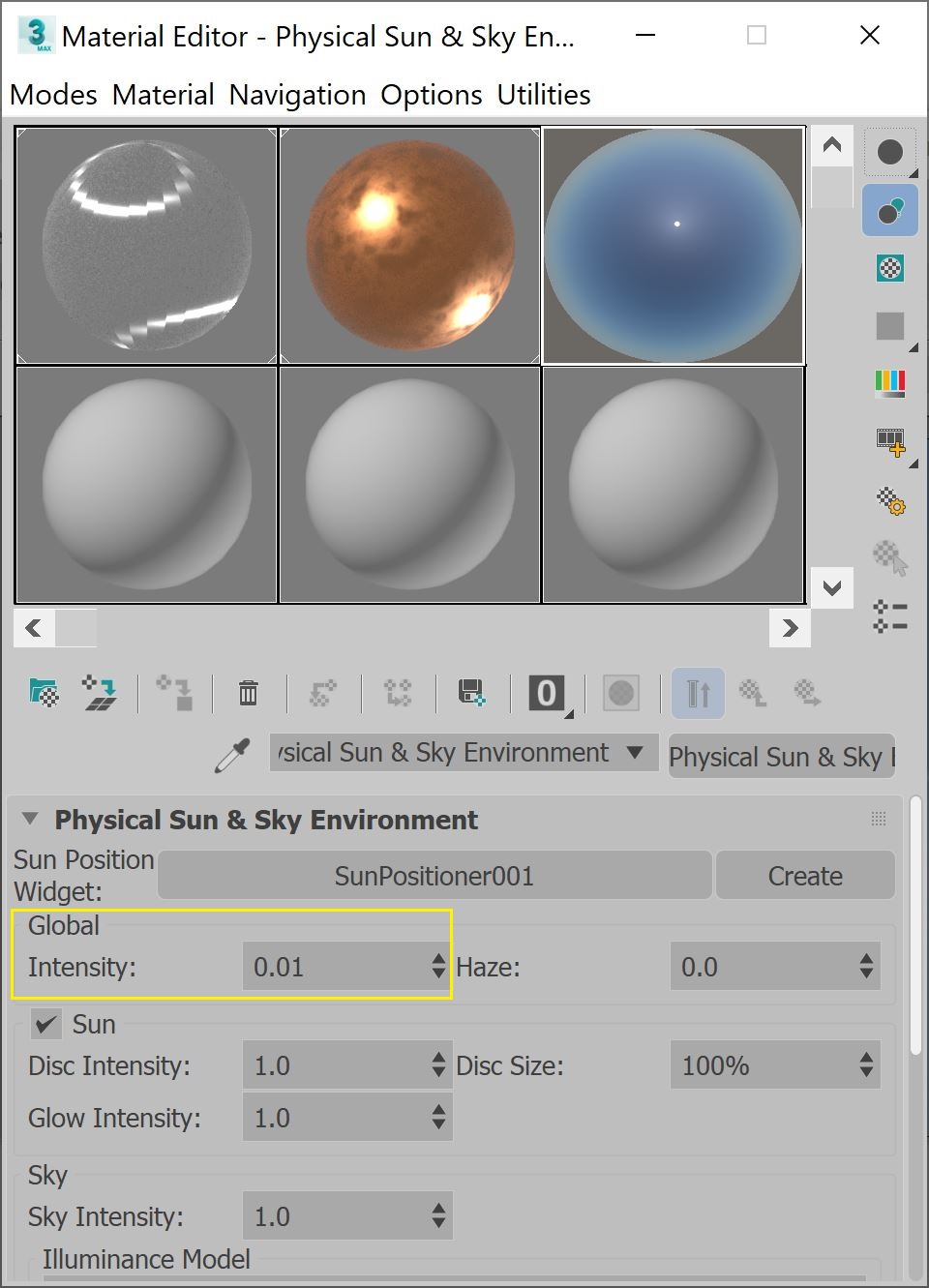Screen dimensions: 929x1288
Task: Open the Modes menu
Action: click(52, 95)
